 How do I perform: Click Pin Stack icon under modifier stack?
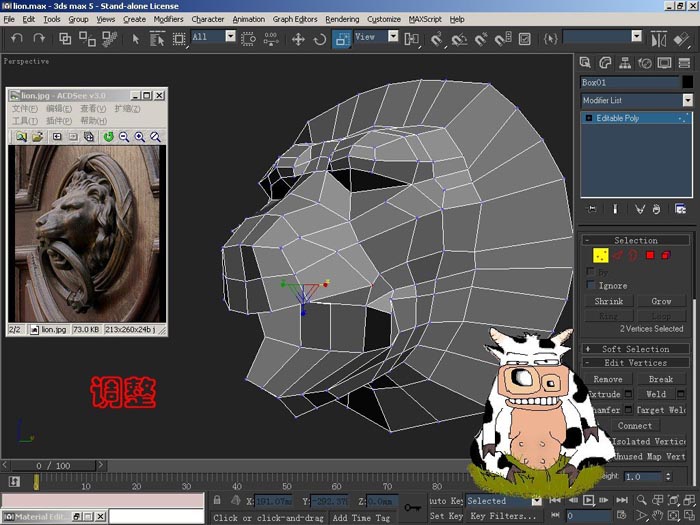pos(592,209)
